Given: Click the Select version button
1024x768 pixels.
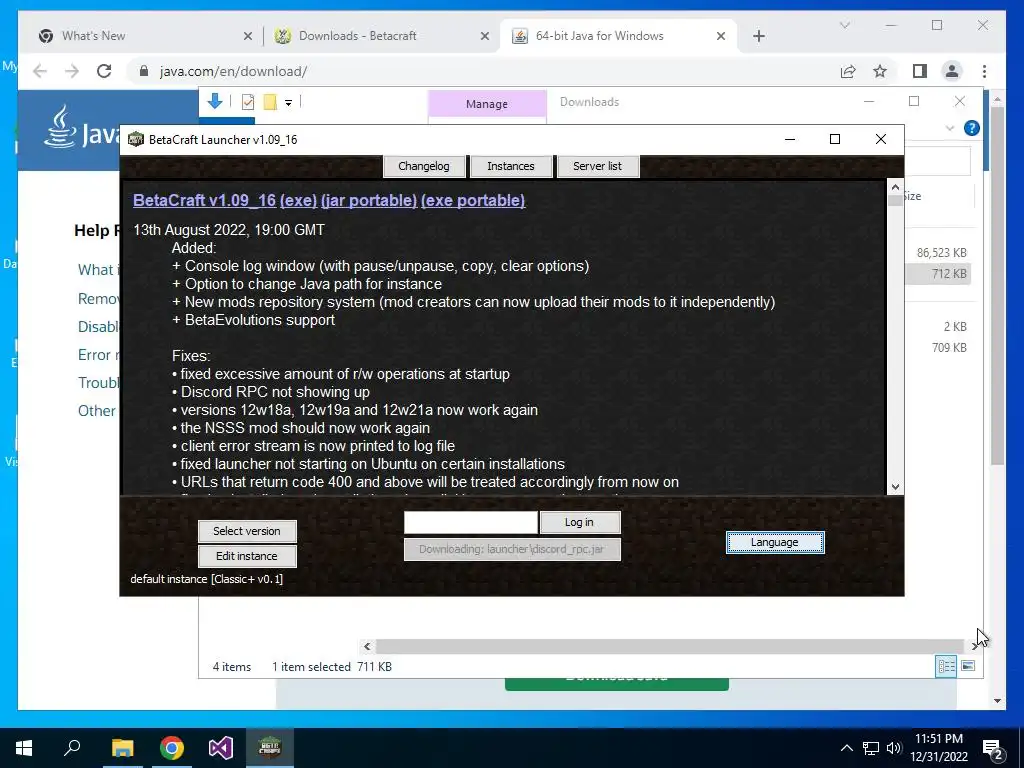Looking at the screenshot, I should (247, 531).
